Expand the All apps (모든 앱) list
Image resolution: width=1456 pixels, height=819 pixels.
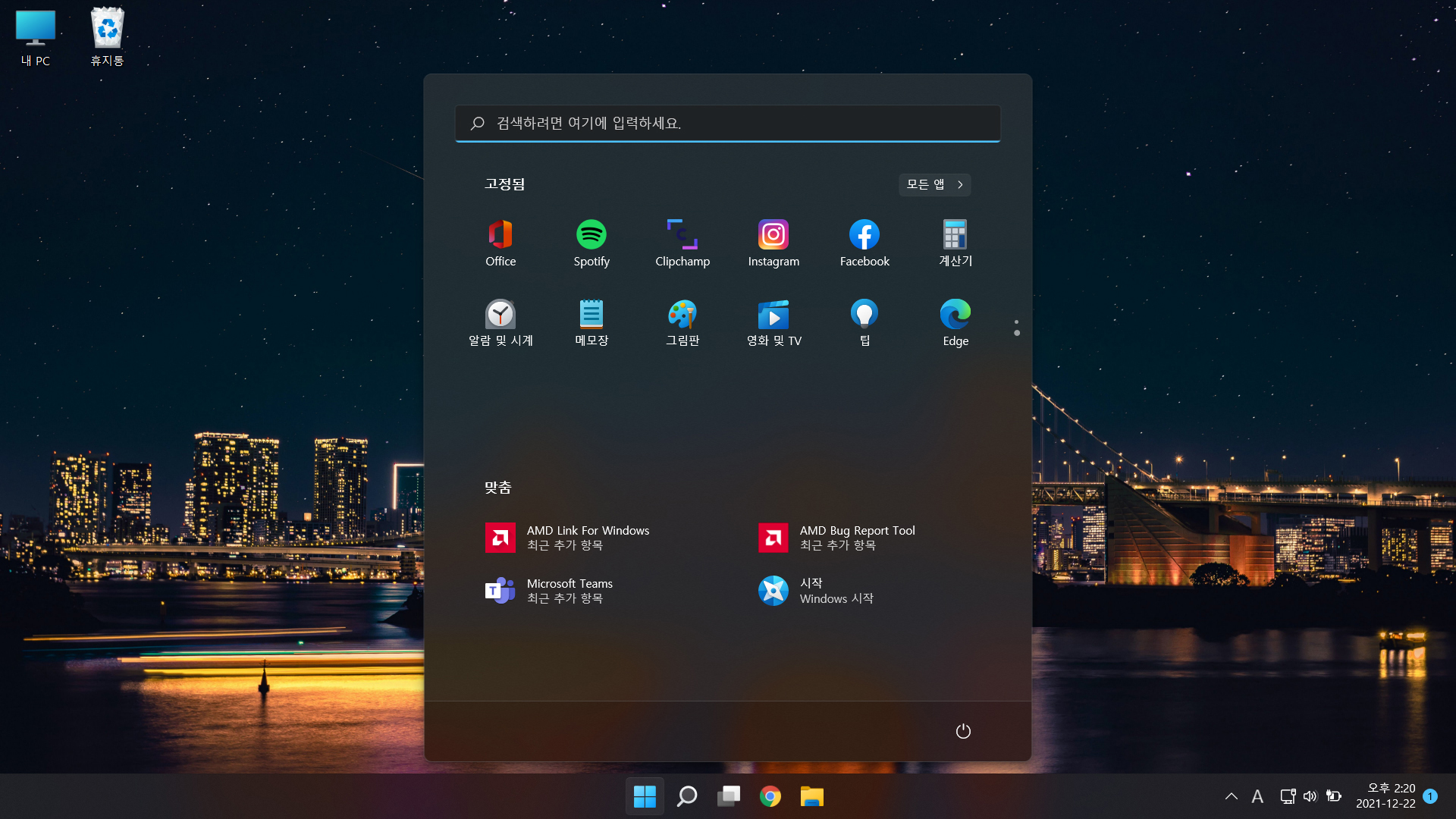934,184
